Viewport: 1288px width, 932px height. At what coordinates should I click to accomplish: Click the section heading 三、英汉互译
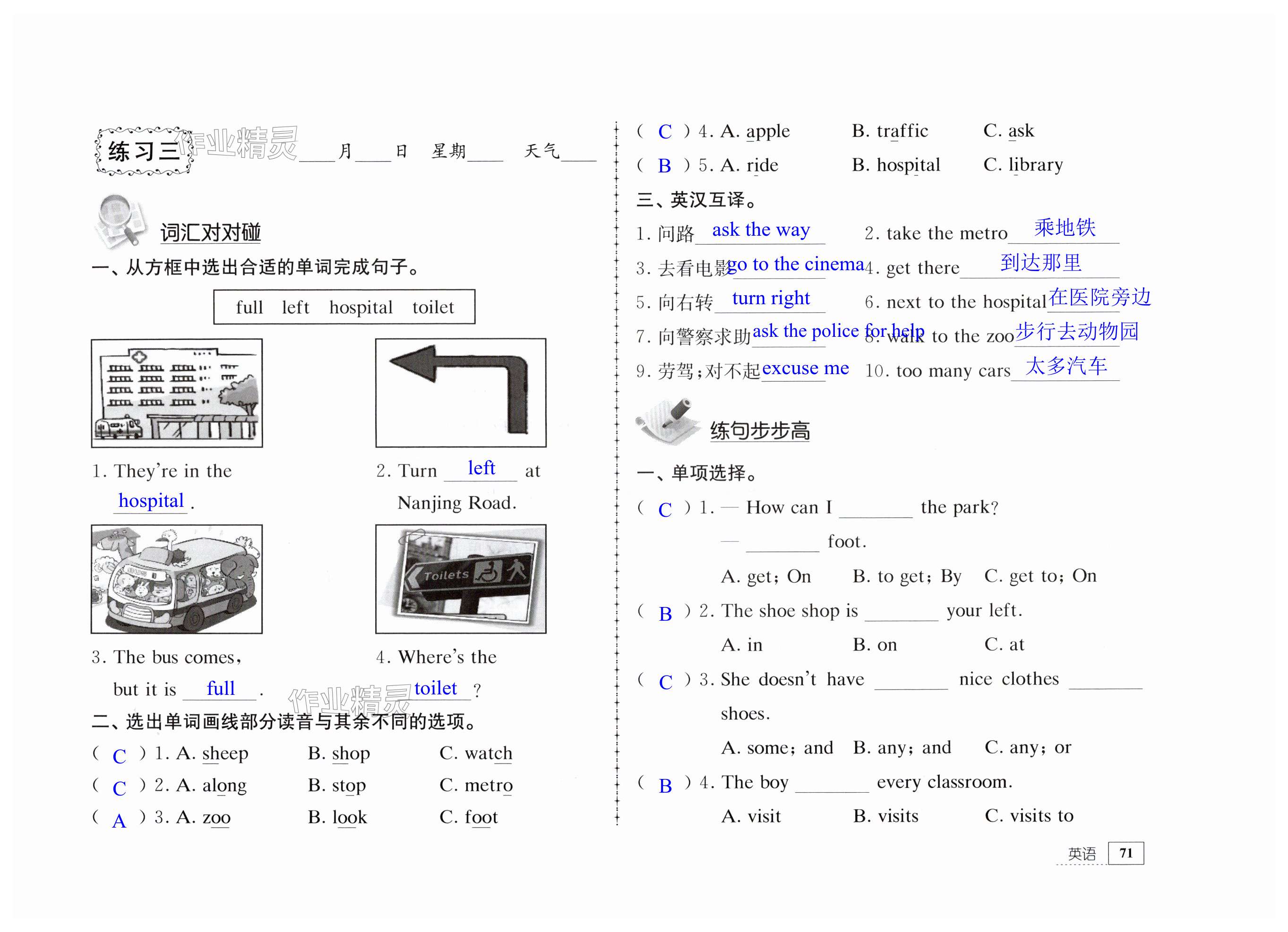696,200
